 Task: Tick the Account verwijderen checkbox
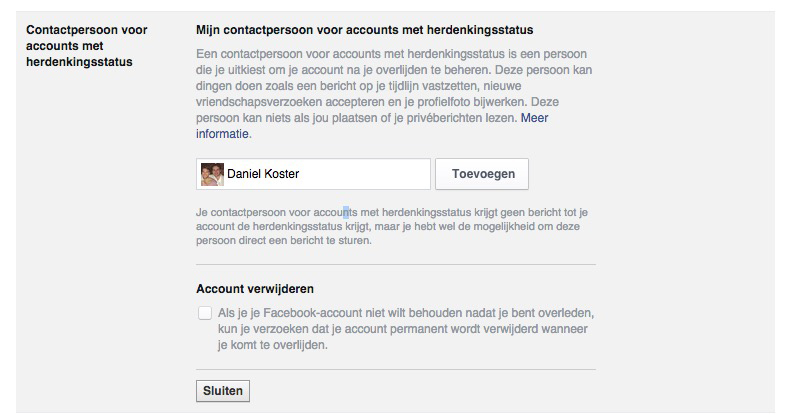(205, 313)
